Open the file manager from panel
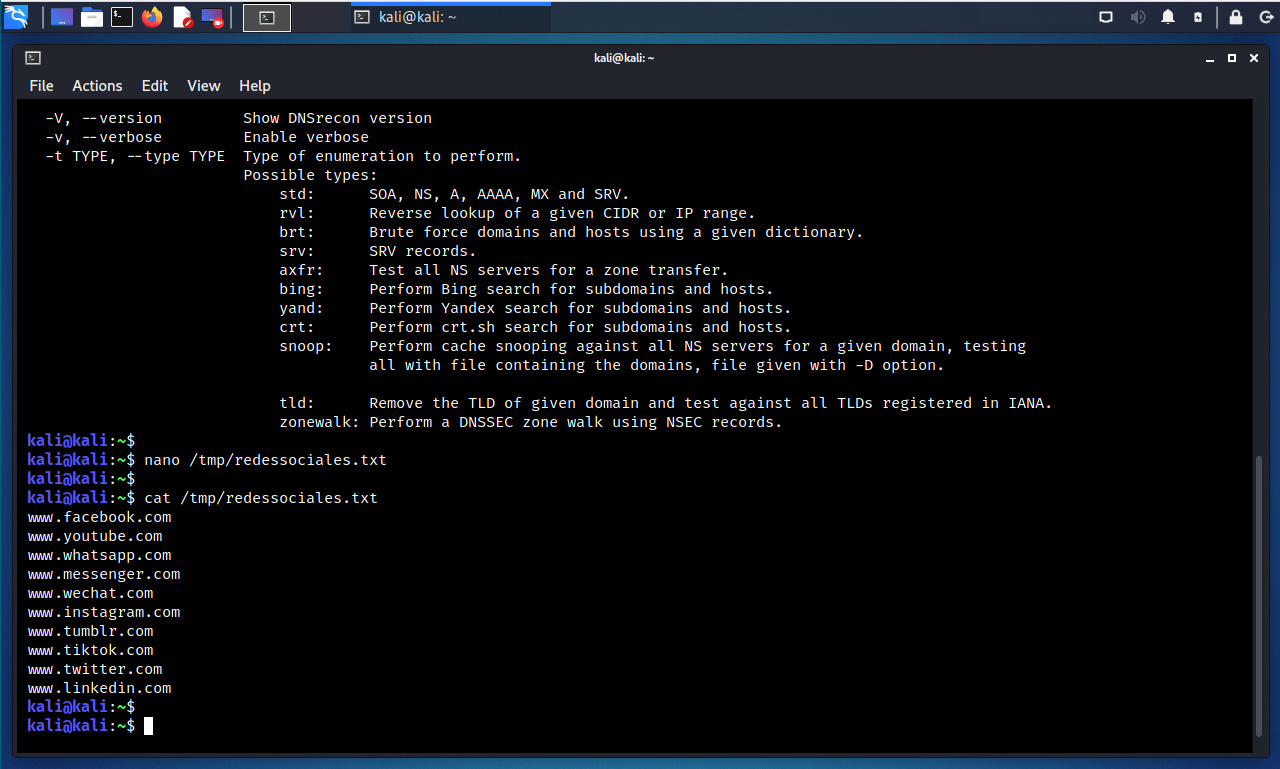Screen dimensions: 1280x769 pyautogui.click(x=92, y=17)
